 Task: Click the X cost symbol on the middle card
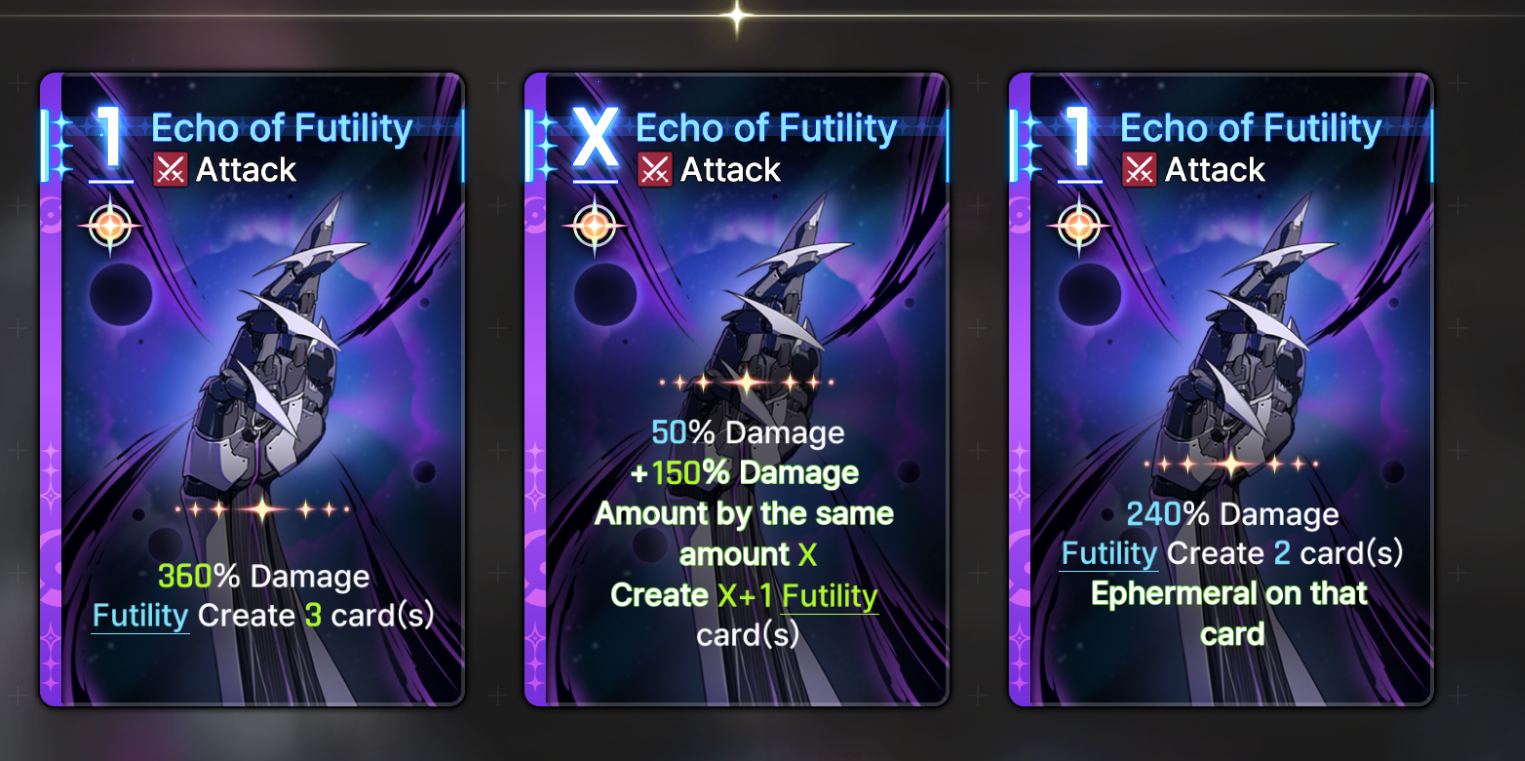pos(596,139)
